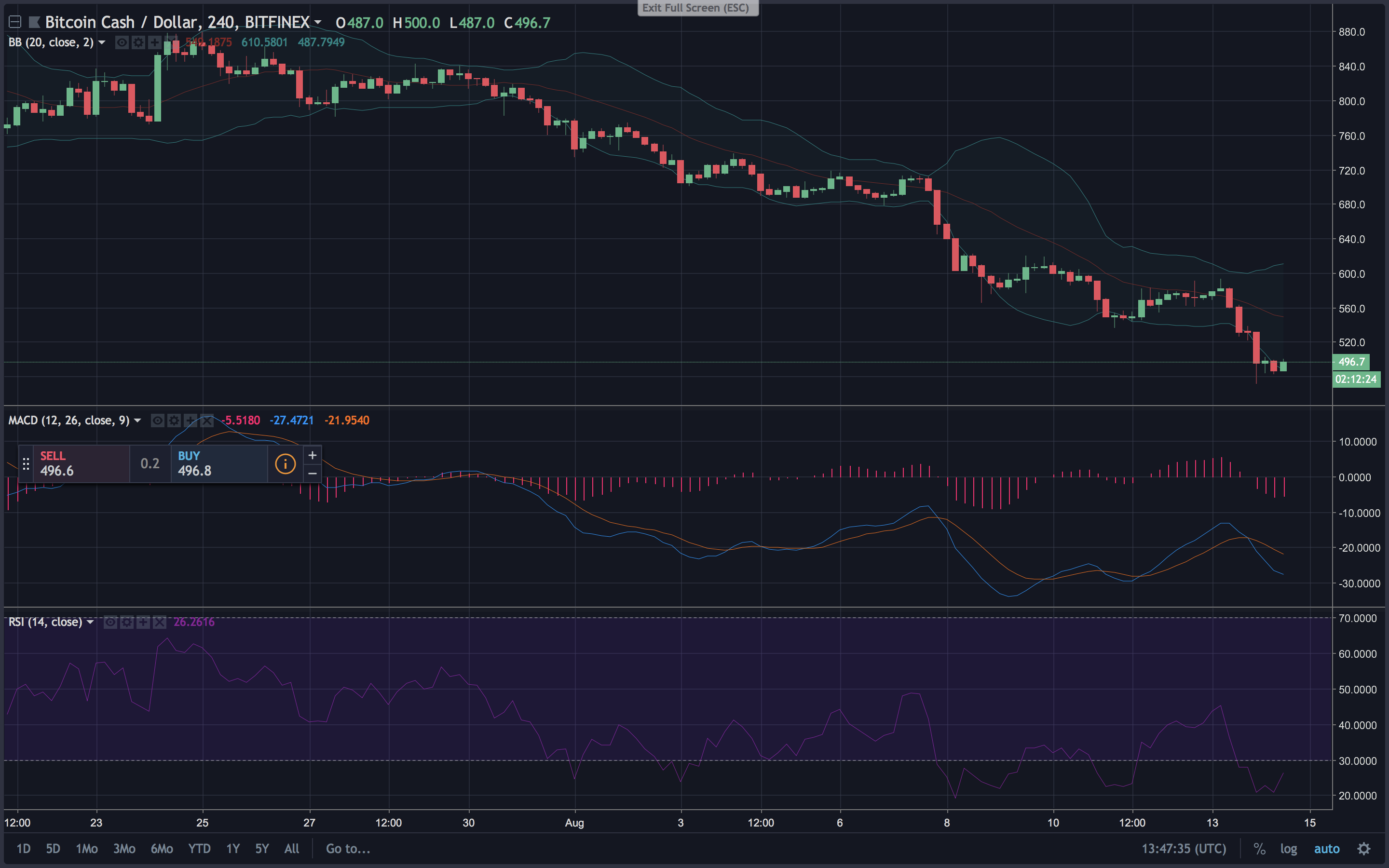
Task: Click the BUY 496.8 button
Action: point(218,464)
